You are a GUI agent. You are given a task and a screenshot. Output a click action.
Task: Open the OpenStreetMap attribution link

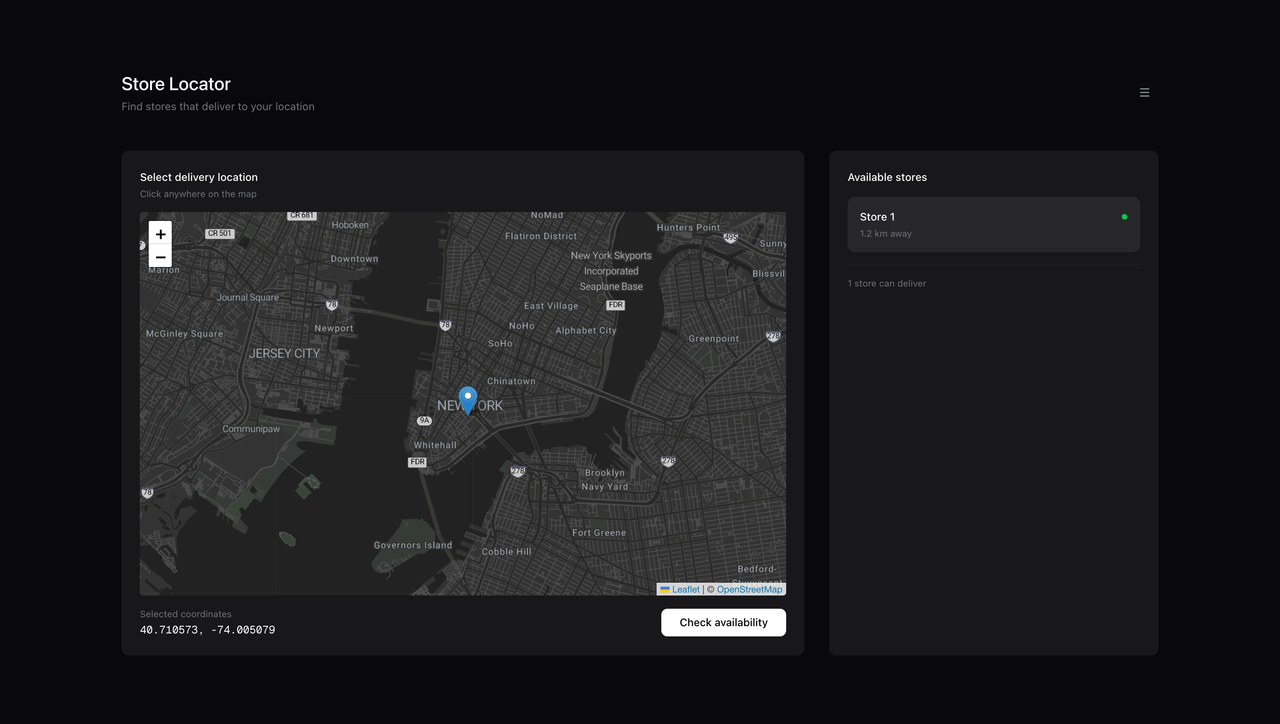pos(748,589)
